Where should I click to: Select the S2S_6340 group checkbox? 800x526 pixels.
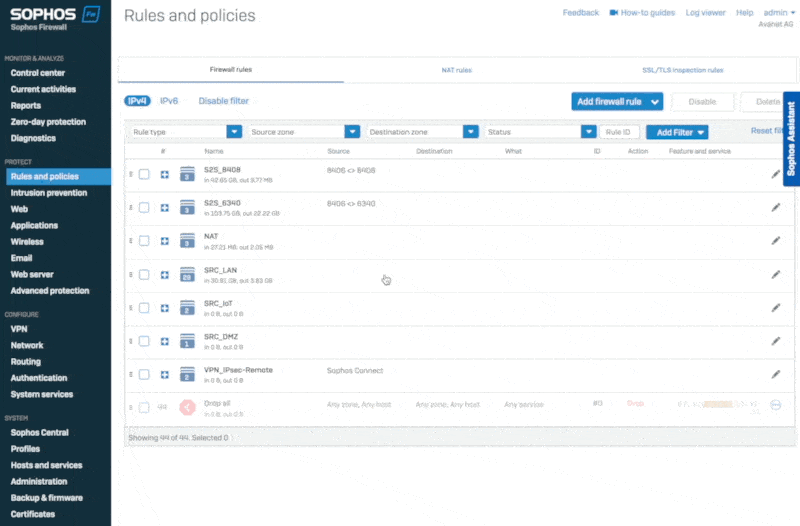coord(144,207)
